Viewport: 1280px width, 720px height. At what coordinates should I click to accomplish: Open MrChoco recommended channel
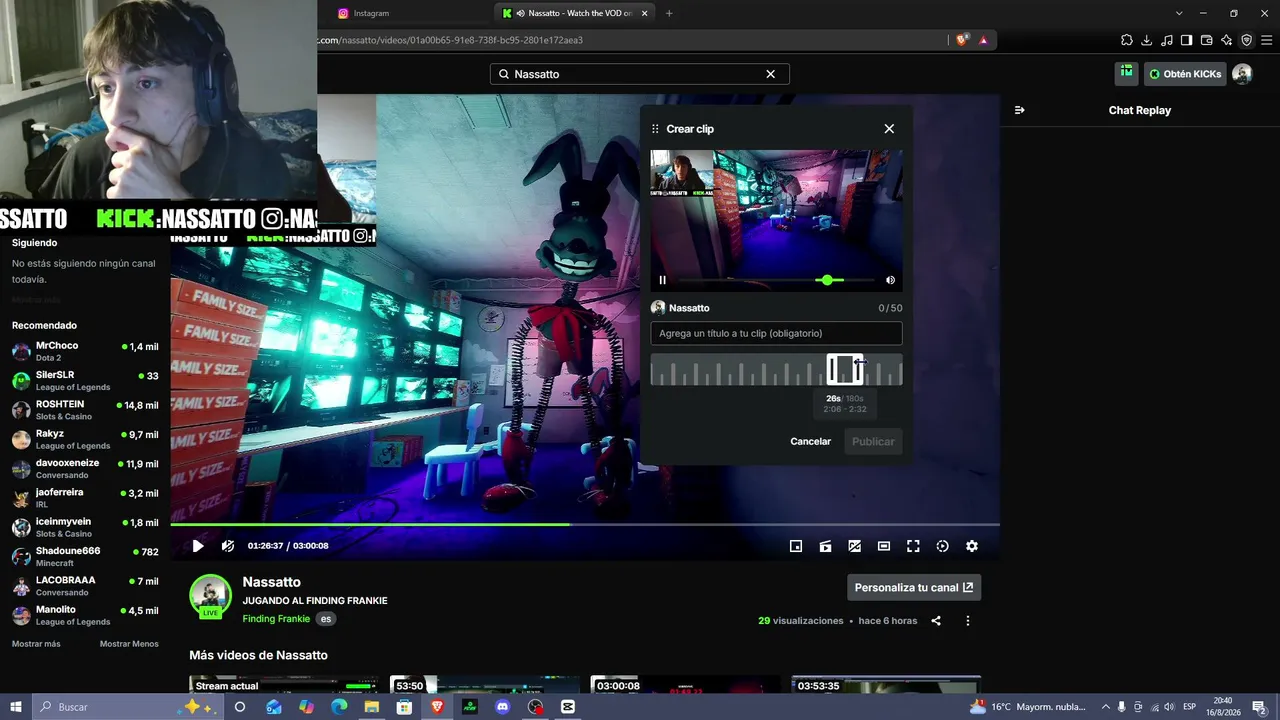85,351
